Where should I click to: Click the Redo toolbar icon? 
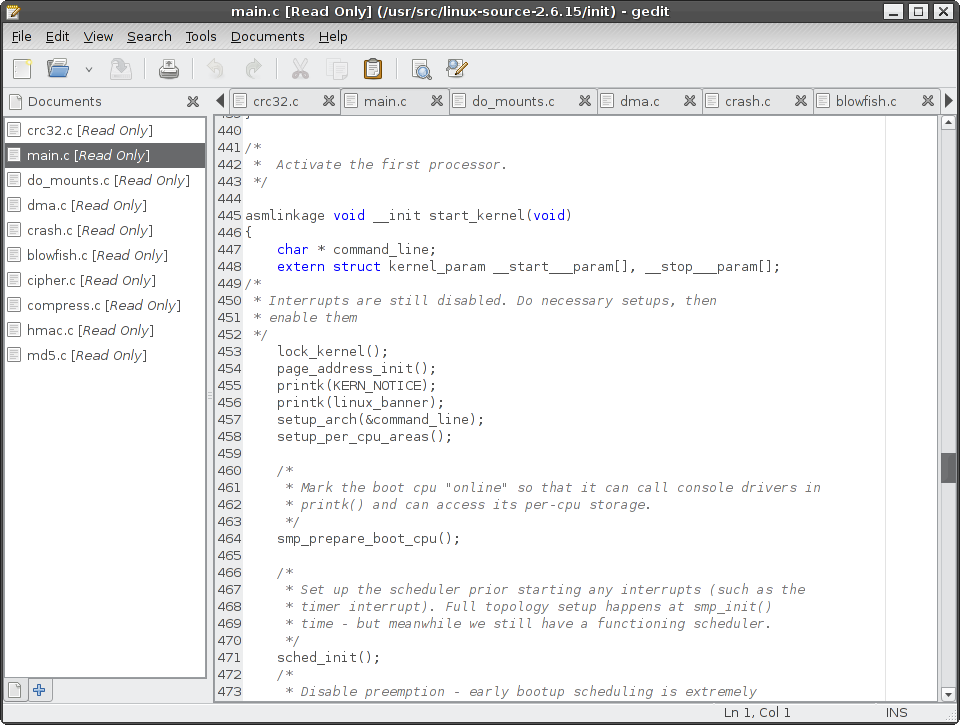tap(253, 69)
